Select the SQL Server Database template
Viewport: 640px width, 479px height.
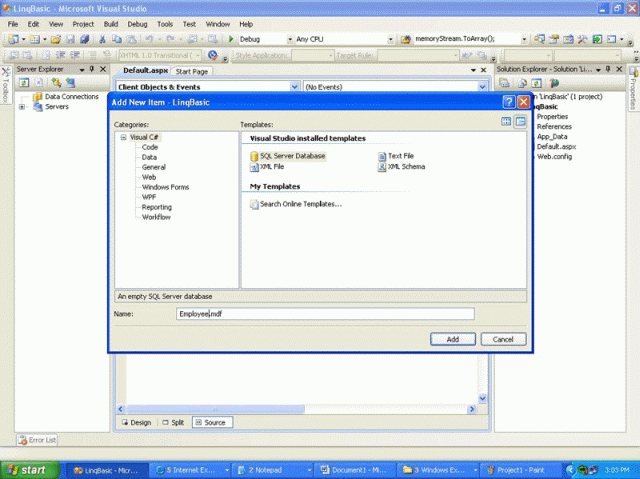point(288,156)
